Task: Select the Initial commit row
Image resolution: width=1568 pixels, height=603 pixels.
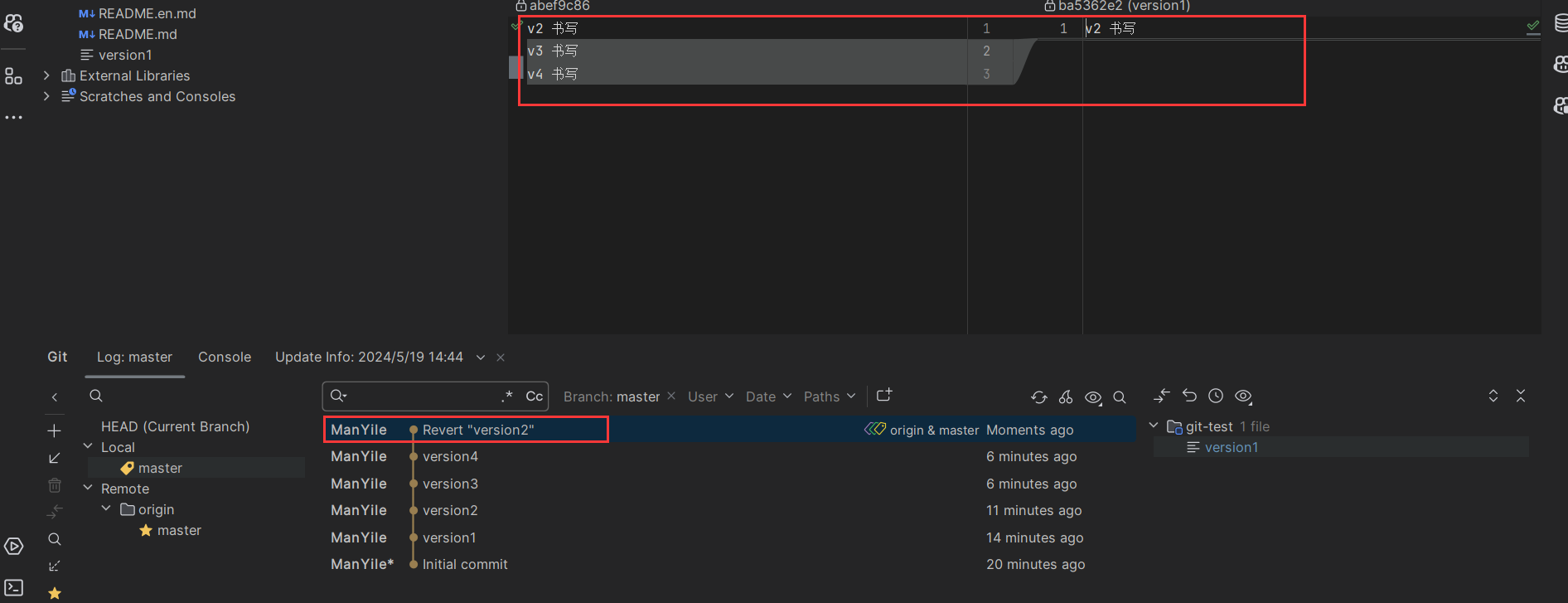Action: 729,564
